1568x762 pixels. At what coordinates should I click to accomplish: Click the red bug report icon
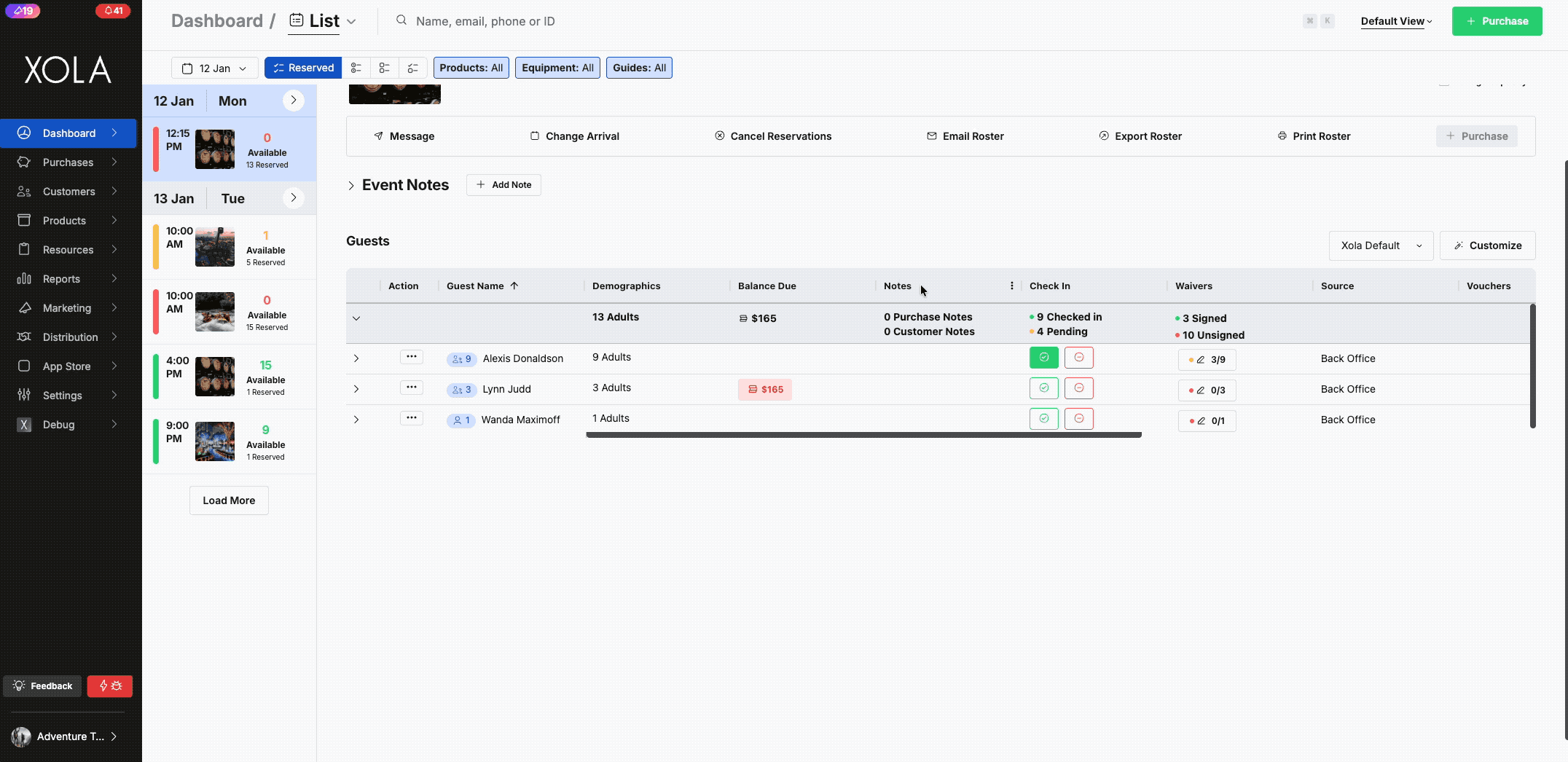coord(110,686)
